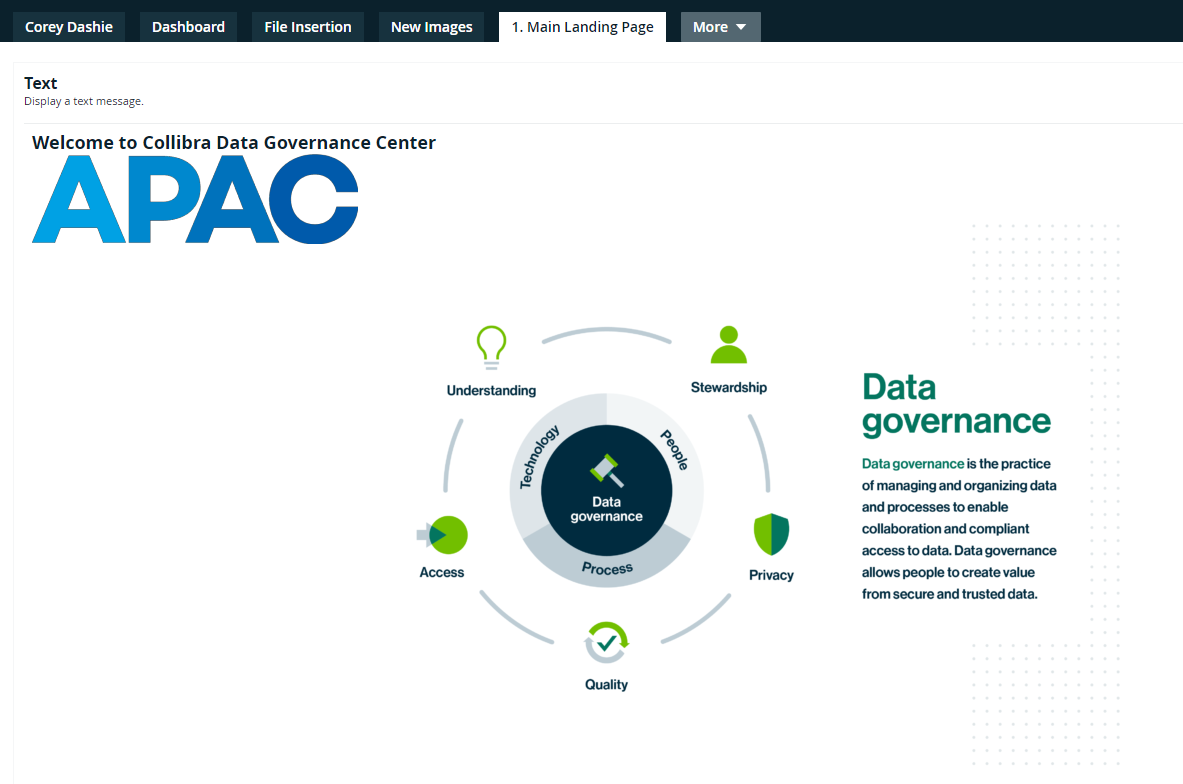Click the gavel icon in the center circle
The height and width of the screenshot is (784, 1183).
tap(607, 471)
